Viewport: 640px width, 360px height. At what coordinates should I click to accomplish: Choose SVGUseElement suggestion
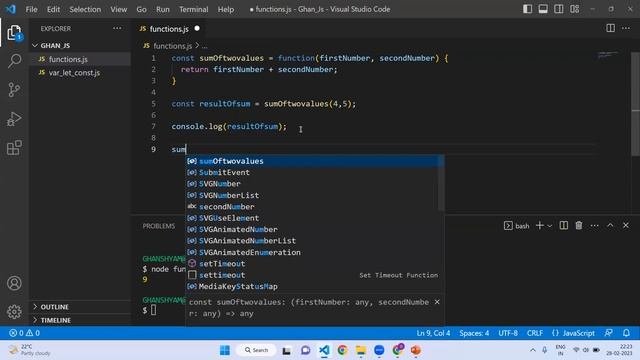click(315, 218)
